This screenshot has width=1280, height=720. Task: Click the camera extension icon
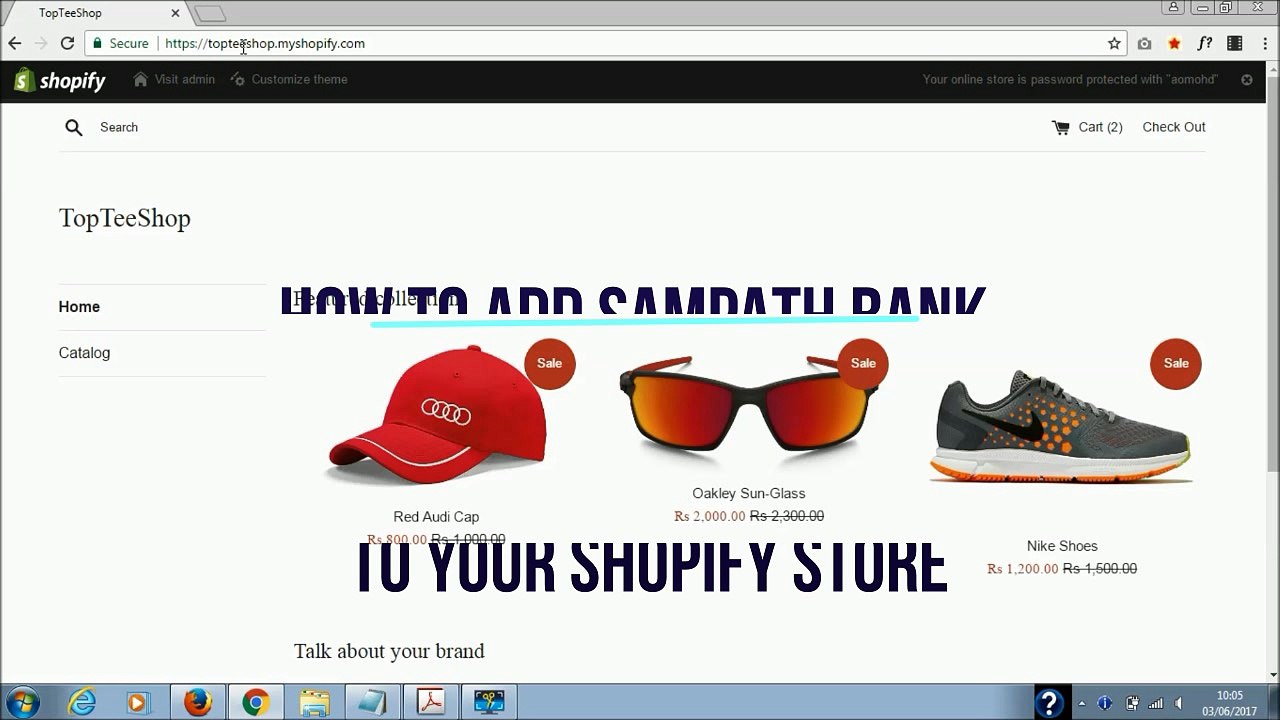[x=1144, y=43]
